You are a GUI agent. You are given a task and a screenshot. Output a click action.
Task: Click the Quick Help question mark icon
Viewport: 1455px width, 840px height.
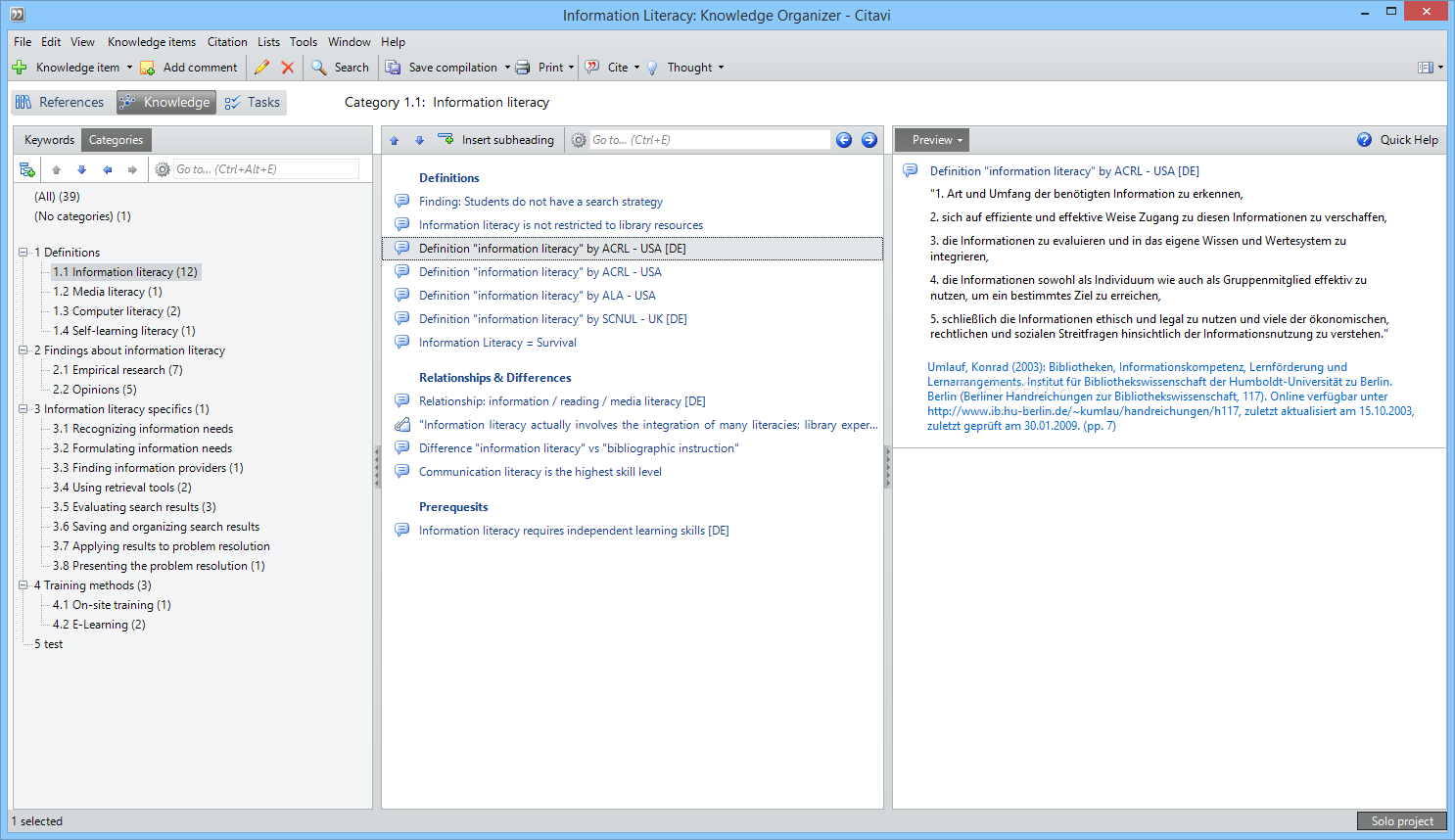(1364, 140)
